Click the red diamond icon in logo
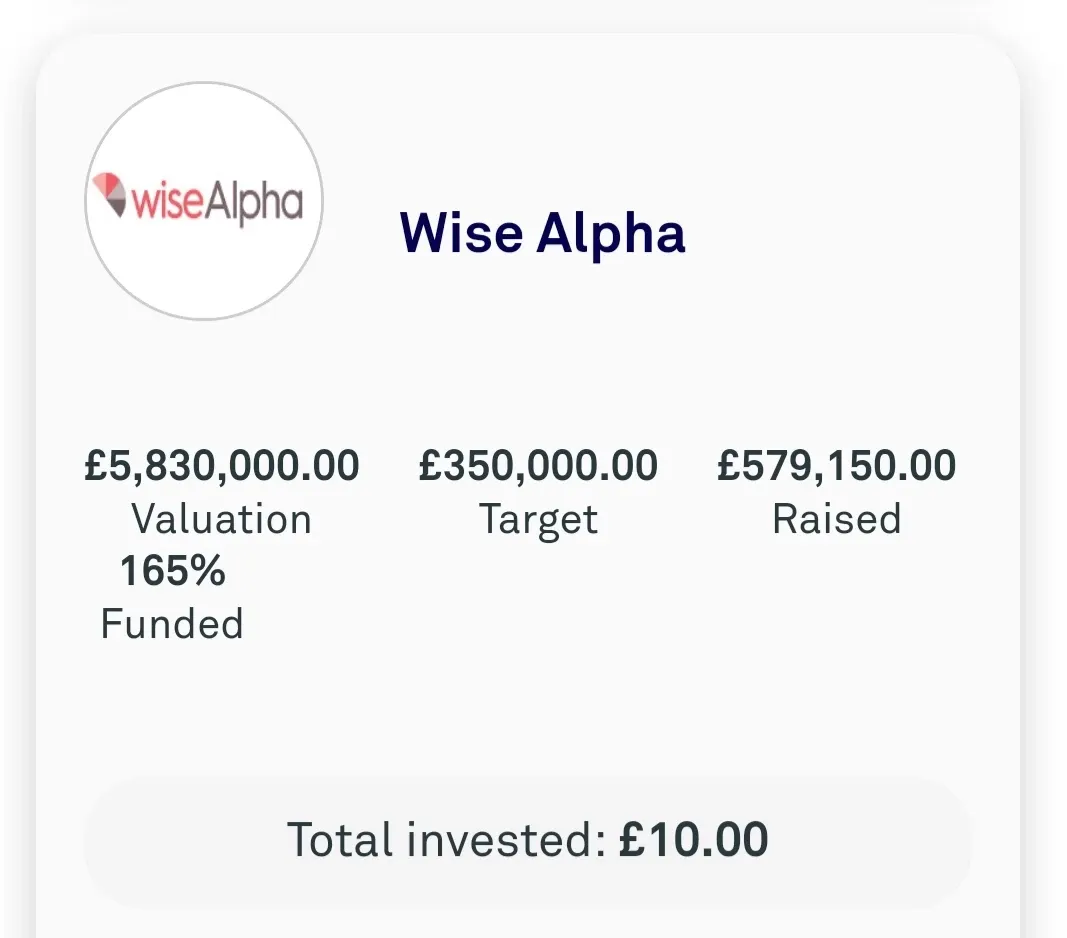Image resolution: width=1067 pixels, height=938 pixels. pyautogui.click(x=110, y=195)
